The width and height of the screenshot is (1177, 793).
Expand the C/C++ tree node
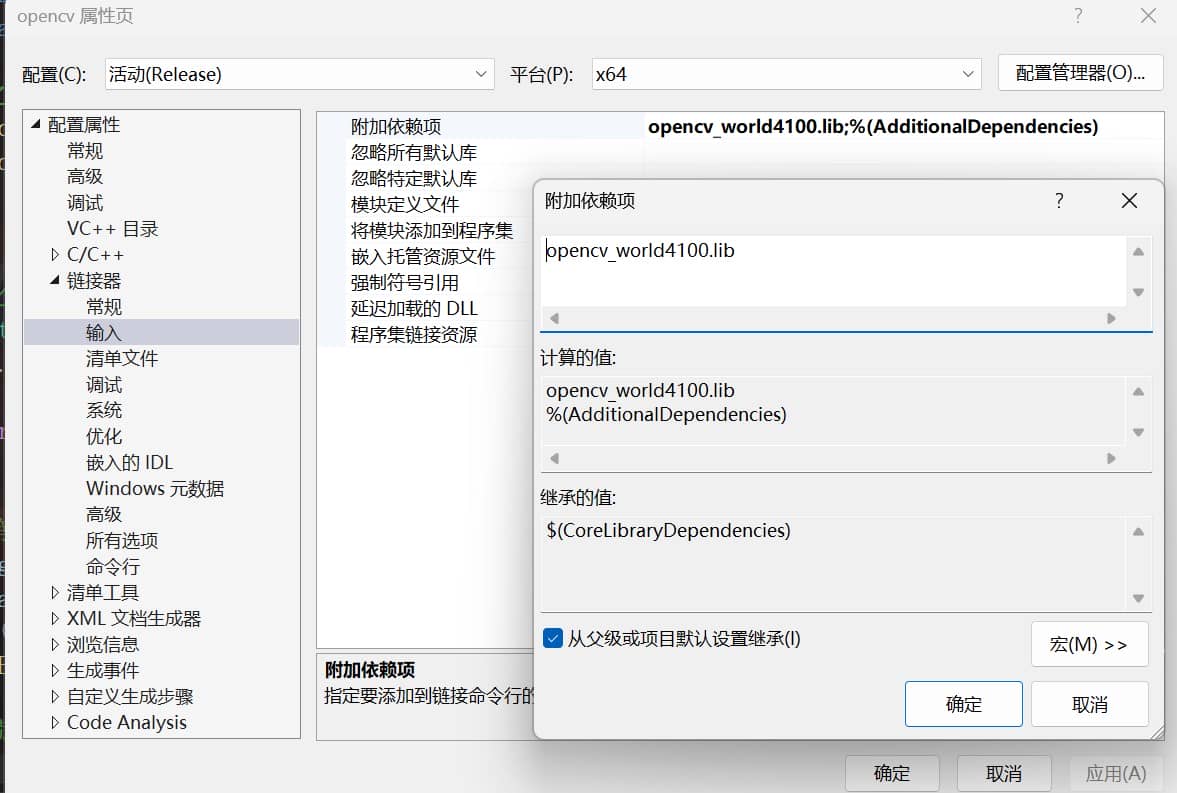point(55,255)
